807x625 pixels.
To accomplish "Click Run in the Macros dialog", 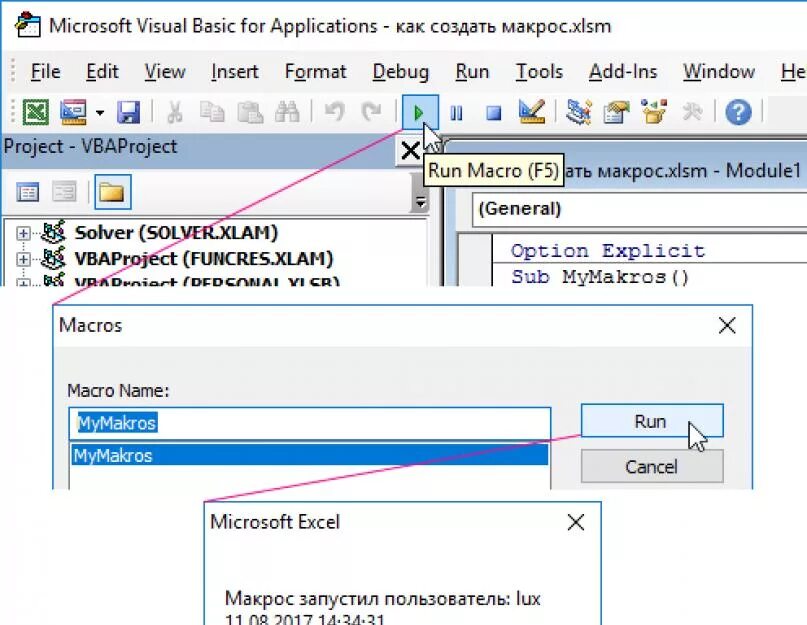I will 652,421.
